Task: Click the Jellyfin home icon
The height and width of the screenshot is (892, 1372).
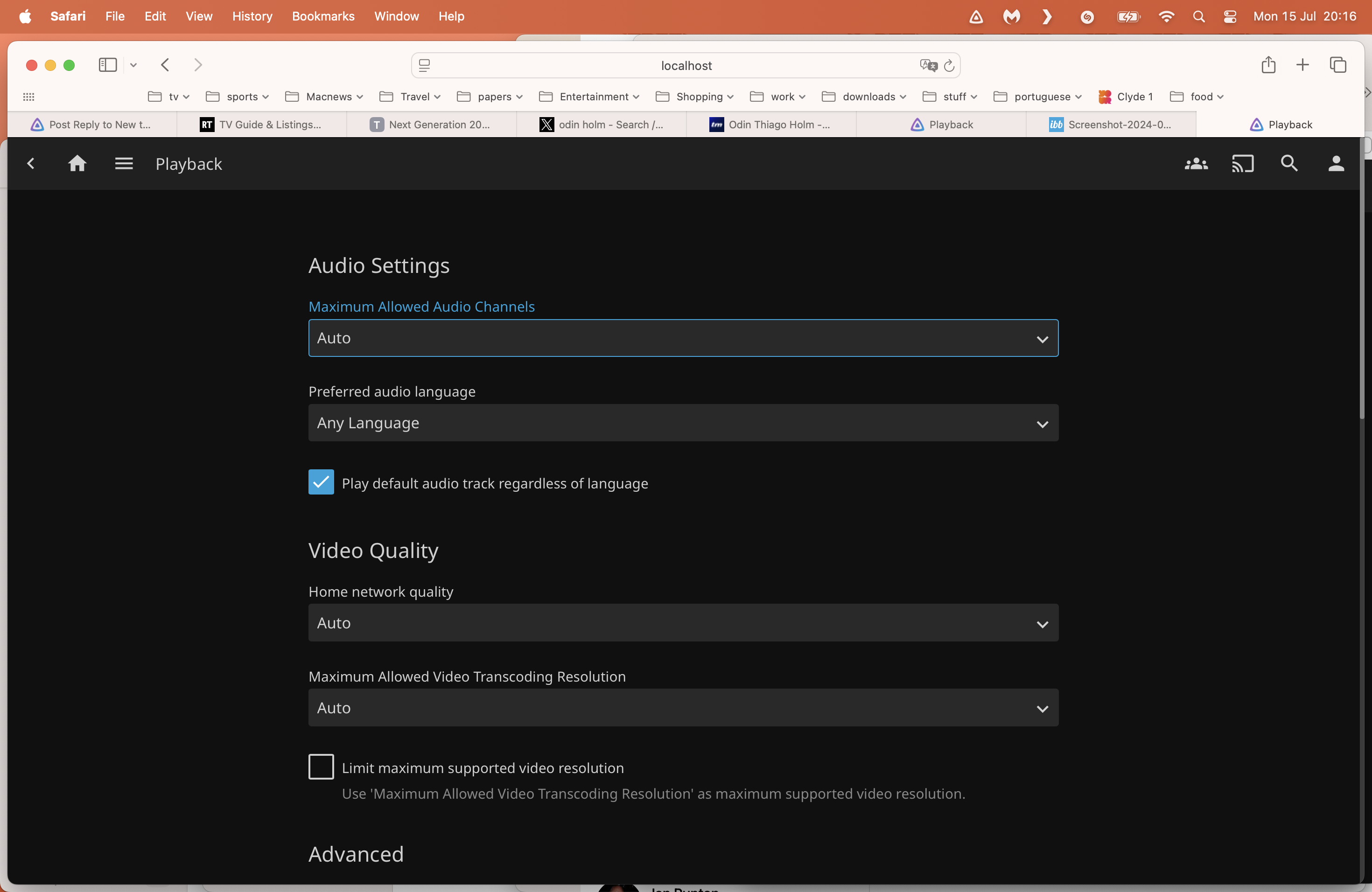Action: pos(77,164)
